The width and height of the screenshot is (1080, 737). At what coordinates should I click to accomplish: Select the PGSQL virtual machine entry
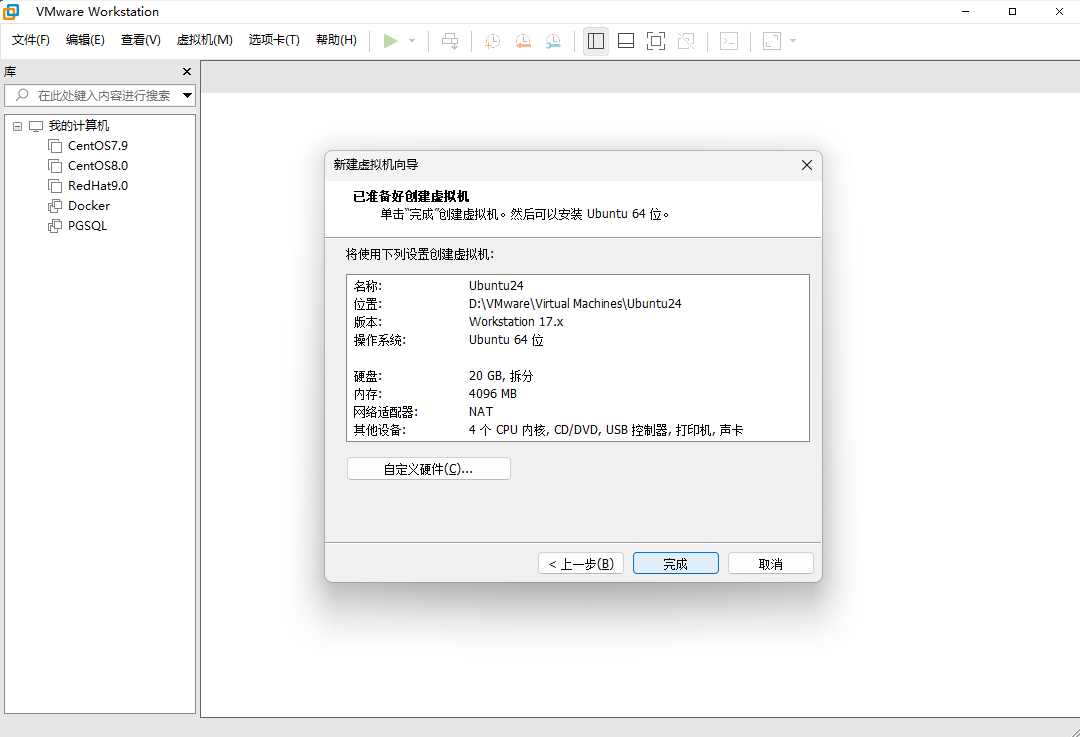click(87, 226)
